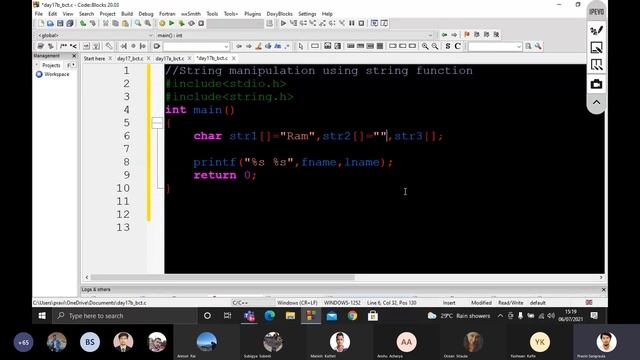Screen dimensions: 640x360
Task: Open File Explorer from taskbar
Action: [x=290, y=316]
